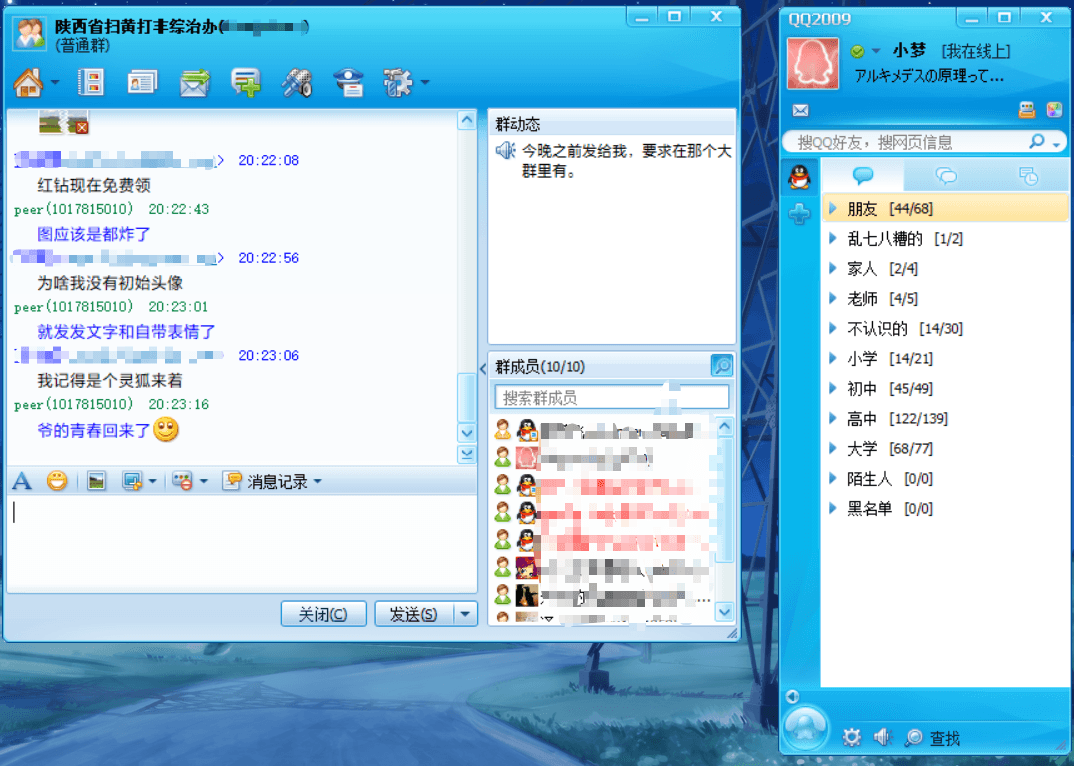
Task: Click message text 爷的青春回来了
Action: 93,430
